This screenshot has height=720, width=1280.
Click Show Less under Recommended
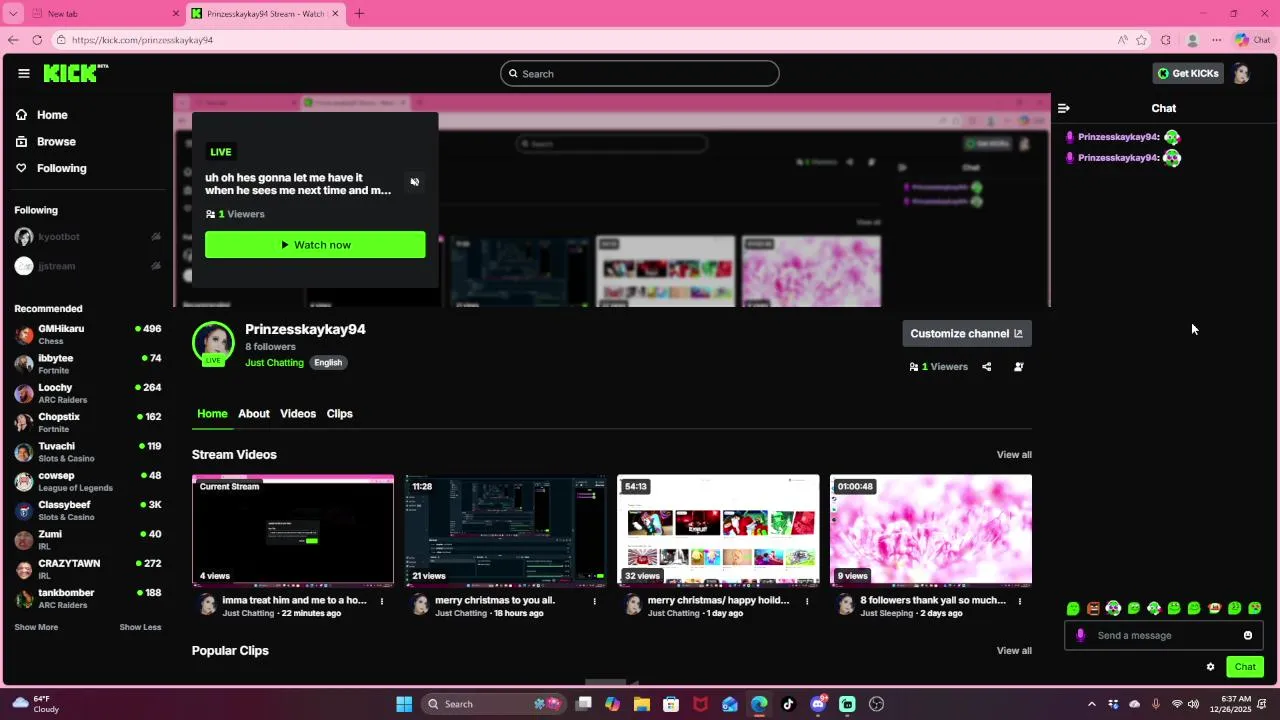tap(140, 628)
